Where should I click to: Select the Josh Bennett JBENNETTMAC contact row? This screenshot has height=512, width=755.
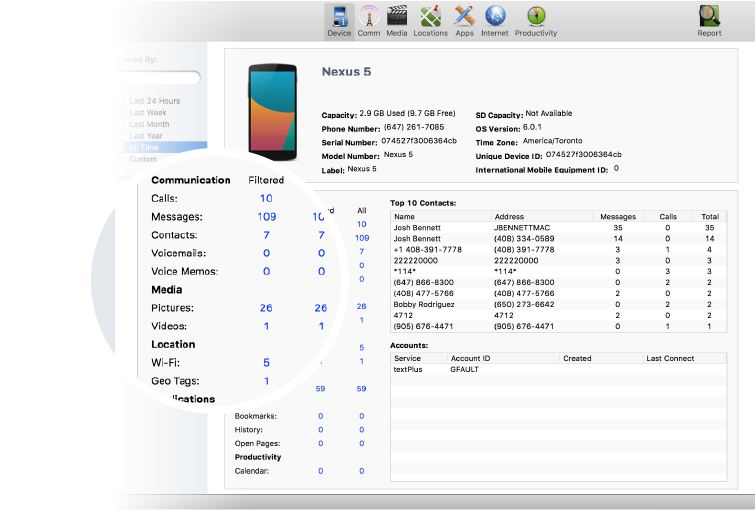(x=559, y=228)
